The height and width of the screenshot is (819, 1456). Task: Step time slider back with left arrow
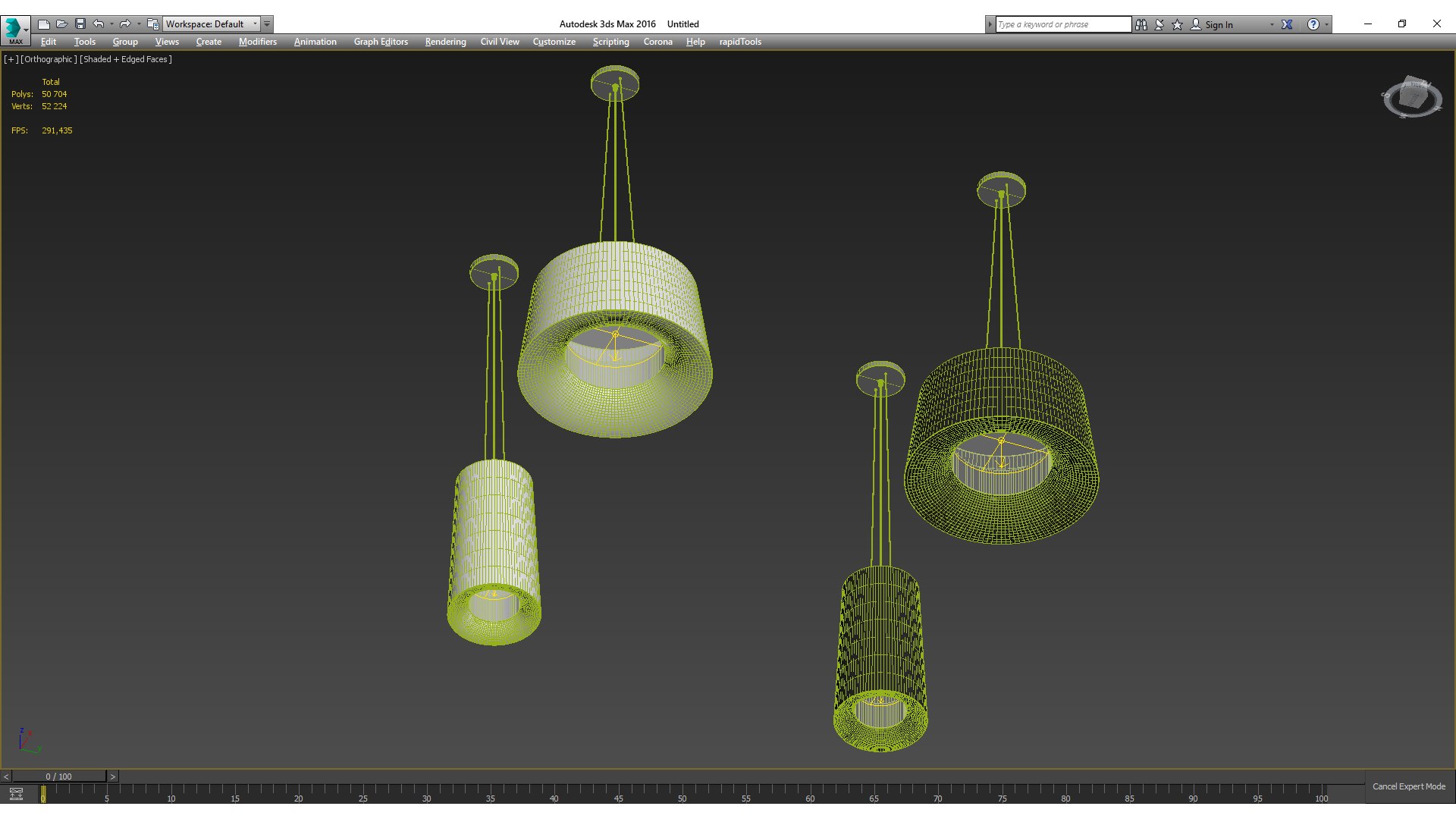(x=5, y=777)
